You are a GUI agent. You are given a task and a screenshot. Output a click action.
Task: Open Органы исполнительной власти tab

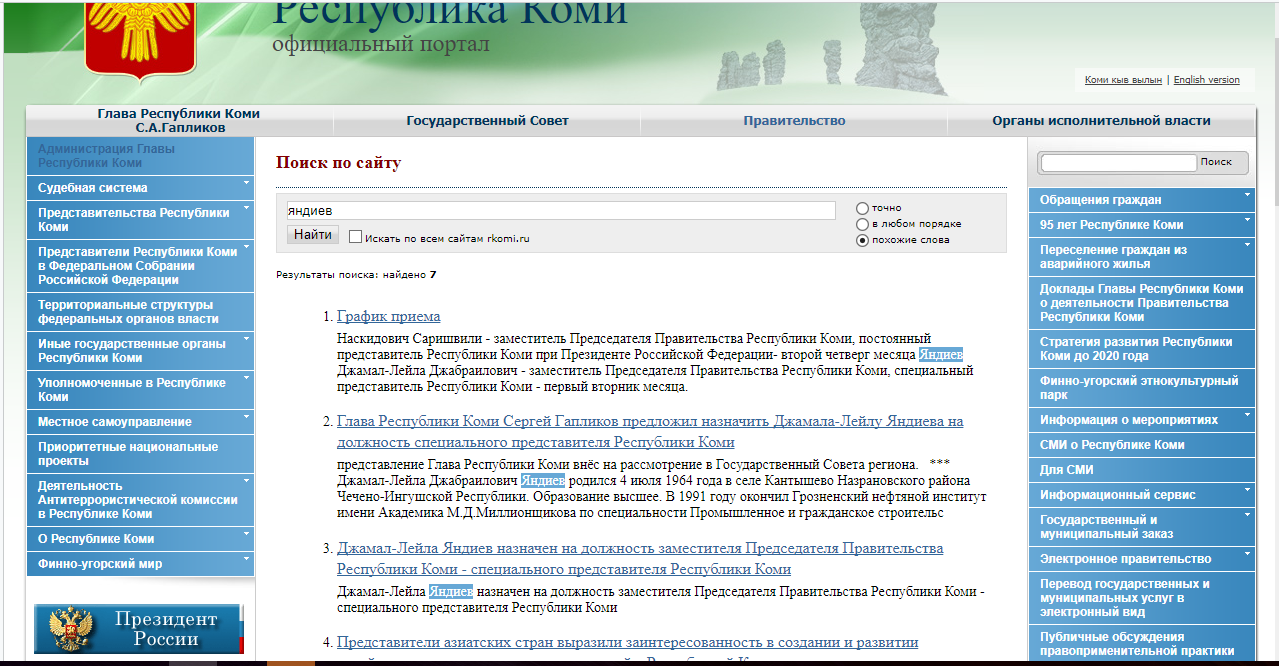click(x=1101, y=121)
